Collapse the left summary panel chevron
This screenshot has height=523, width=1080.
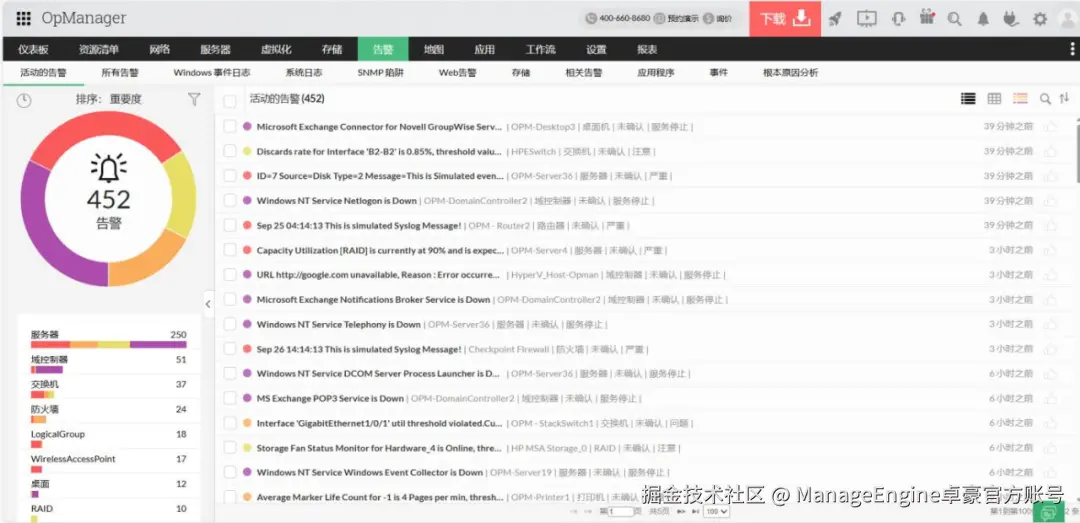(x=208, y=304)
